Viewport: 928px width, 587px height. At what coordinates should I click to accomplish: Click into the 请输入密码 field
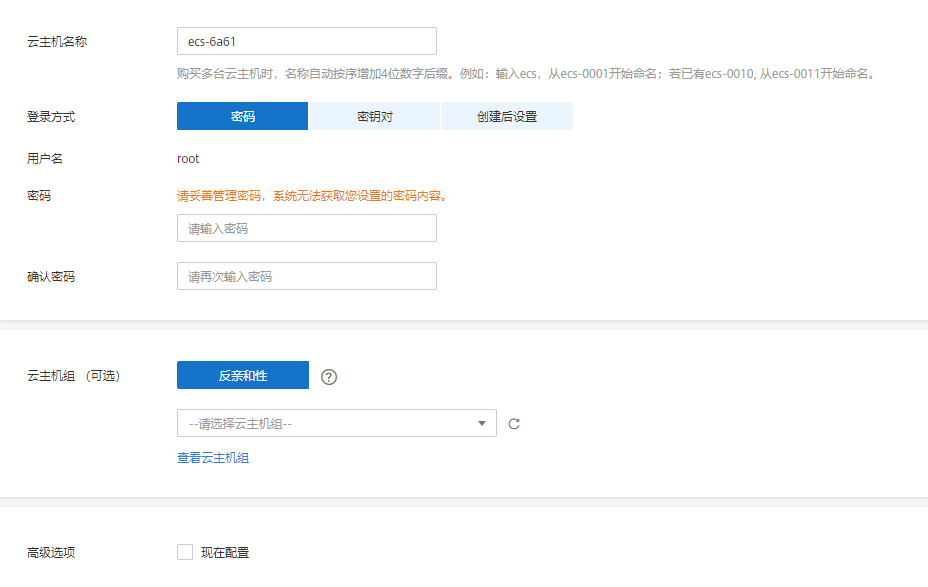pos(306,229)
